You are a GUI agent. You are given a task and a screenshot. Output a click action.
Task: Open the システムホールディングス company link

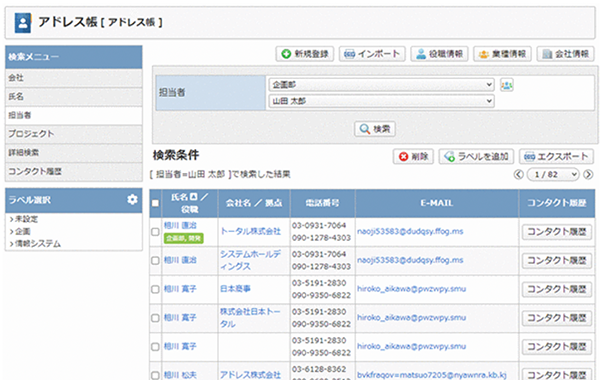(x=251, y=260)
